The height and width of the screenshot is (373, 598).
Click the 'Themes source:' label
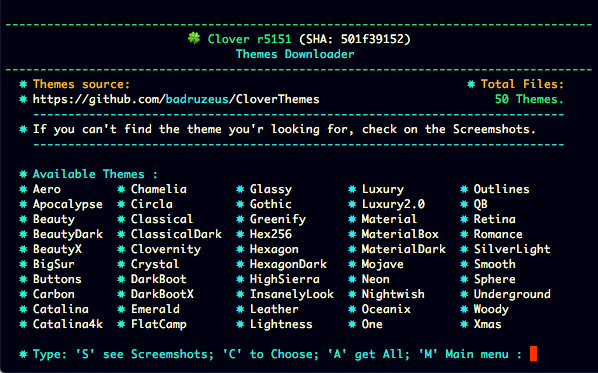tap(82, 84)
